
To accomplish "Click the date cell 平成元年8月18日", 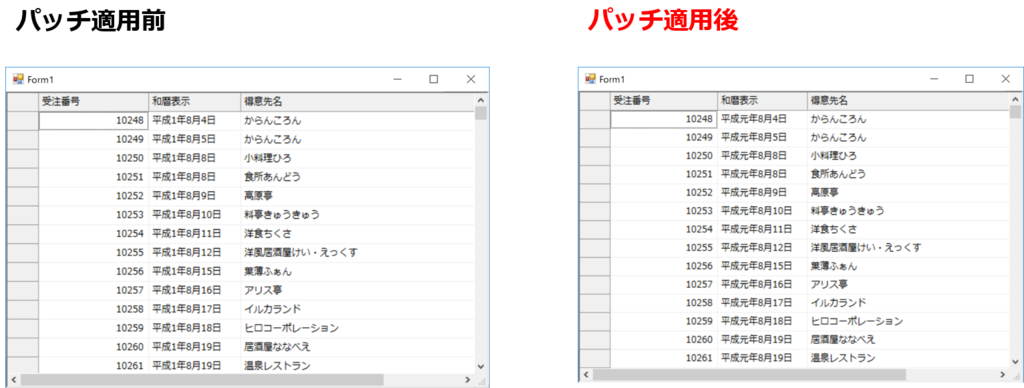I will tap(761, 321).
